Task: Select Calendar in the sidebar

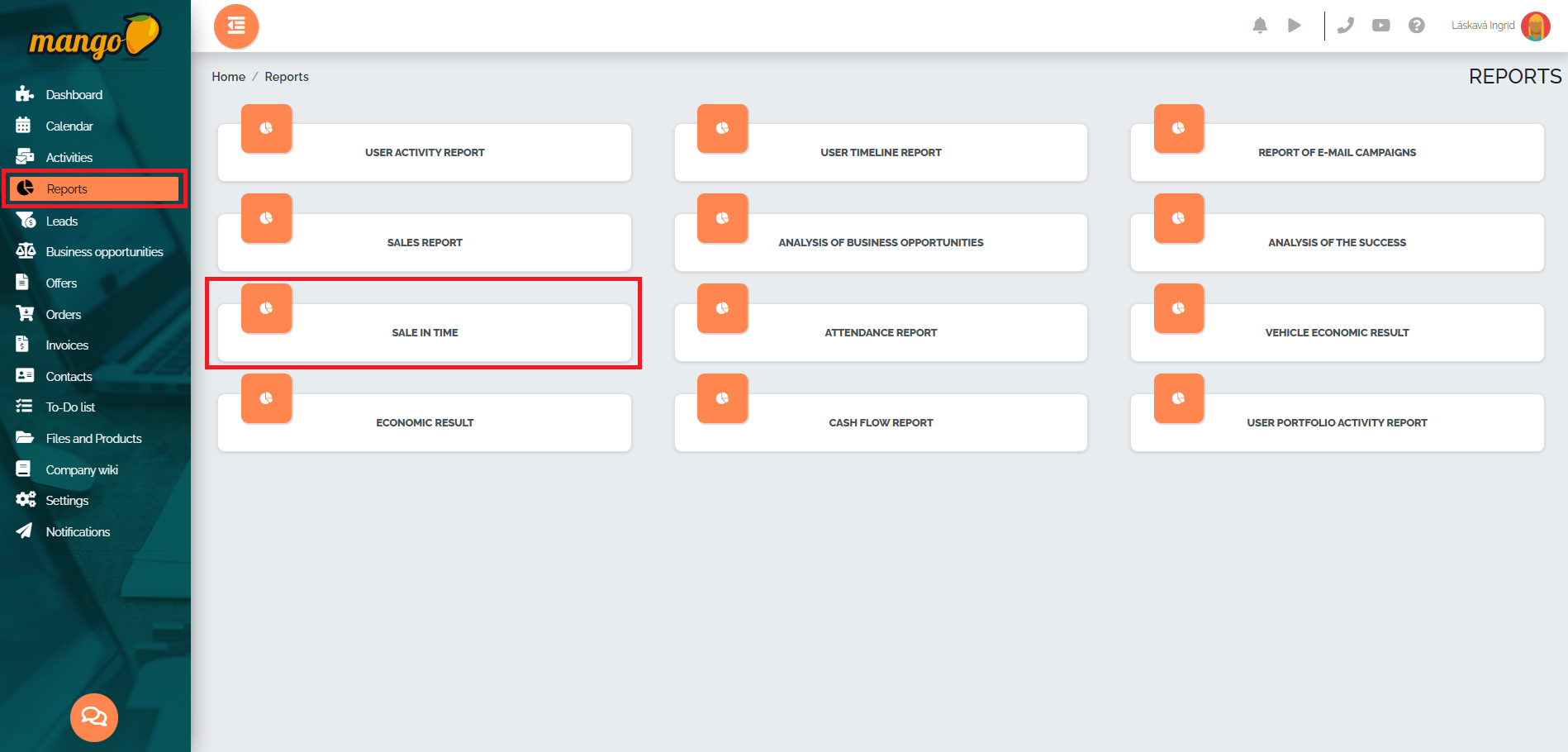Action: coord(69,126)
